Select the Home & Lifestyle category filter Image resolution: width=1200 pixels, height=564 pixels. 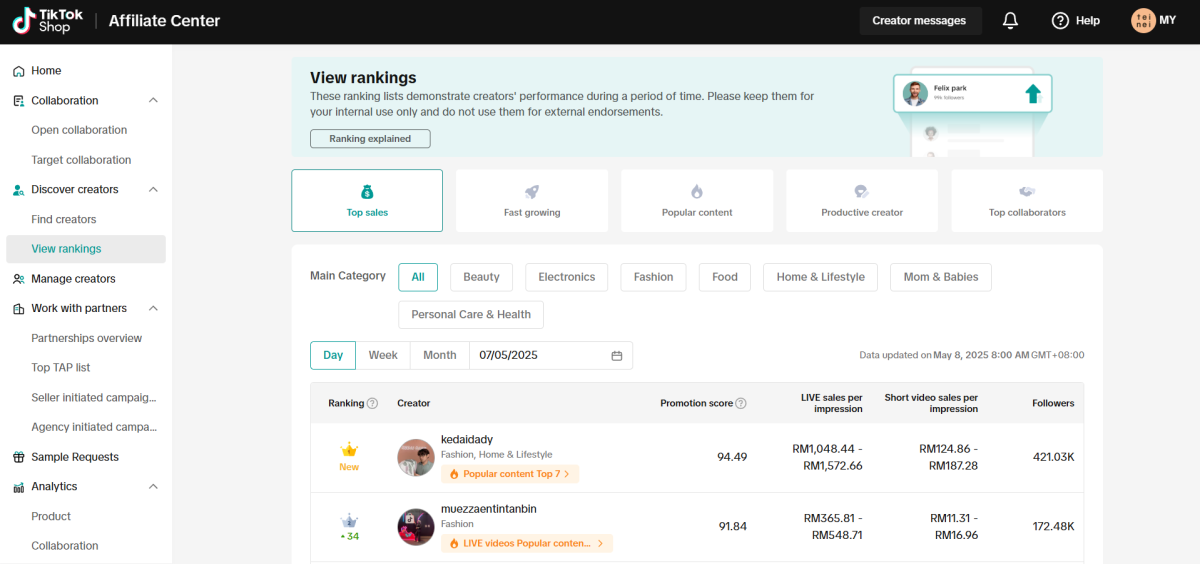pyautogui.click(x=821, y=277)
